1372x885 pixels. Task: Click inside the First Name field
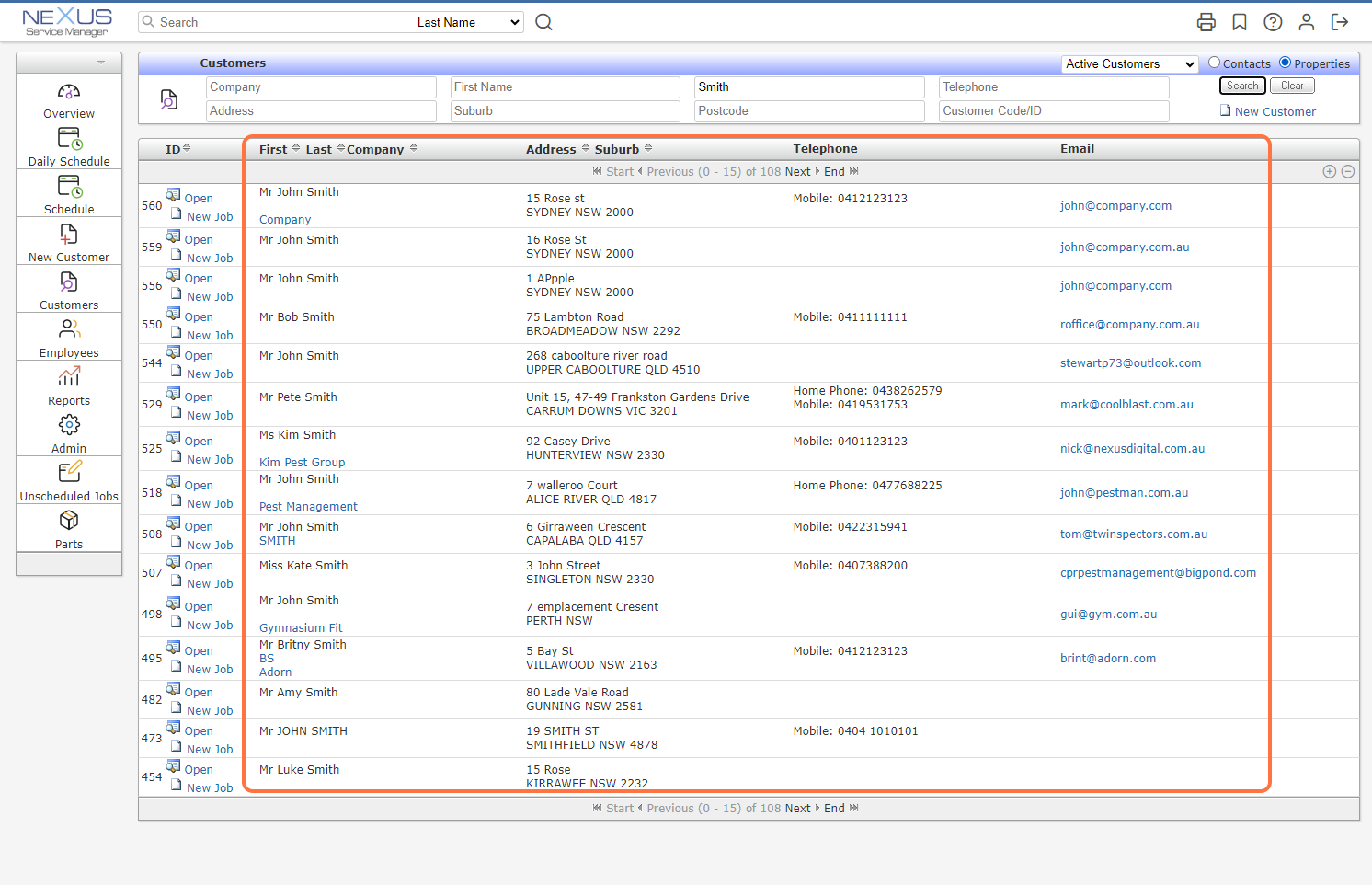point(565,86)
